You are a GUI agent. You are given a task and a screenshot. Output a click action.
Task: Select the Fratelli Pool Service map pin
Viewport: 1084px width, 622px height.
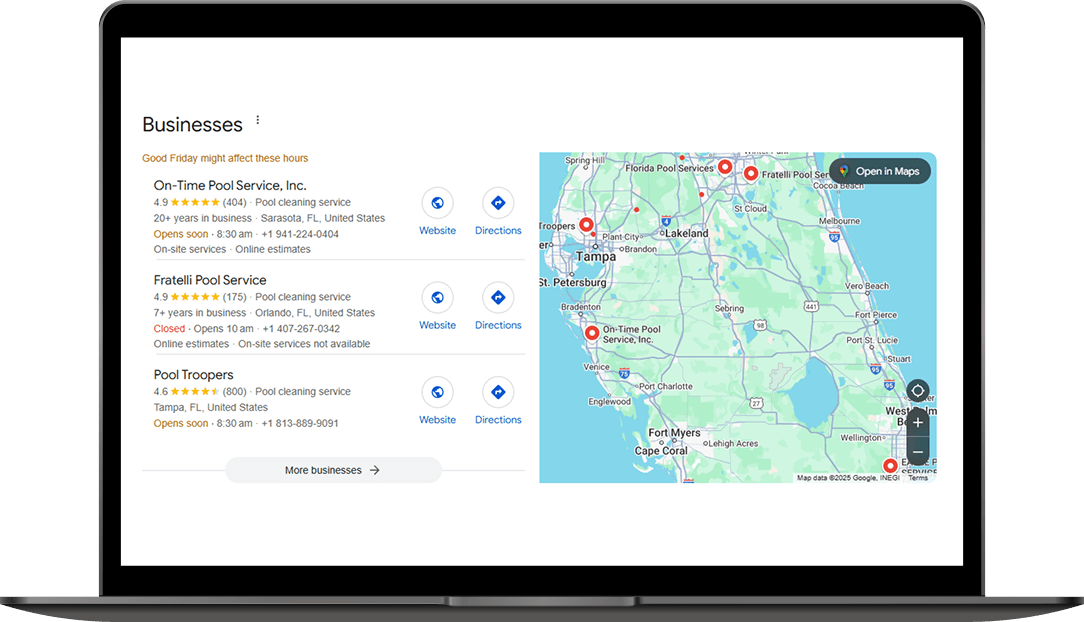pyautogui.click(x=751, y=173)
